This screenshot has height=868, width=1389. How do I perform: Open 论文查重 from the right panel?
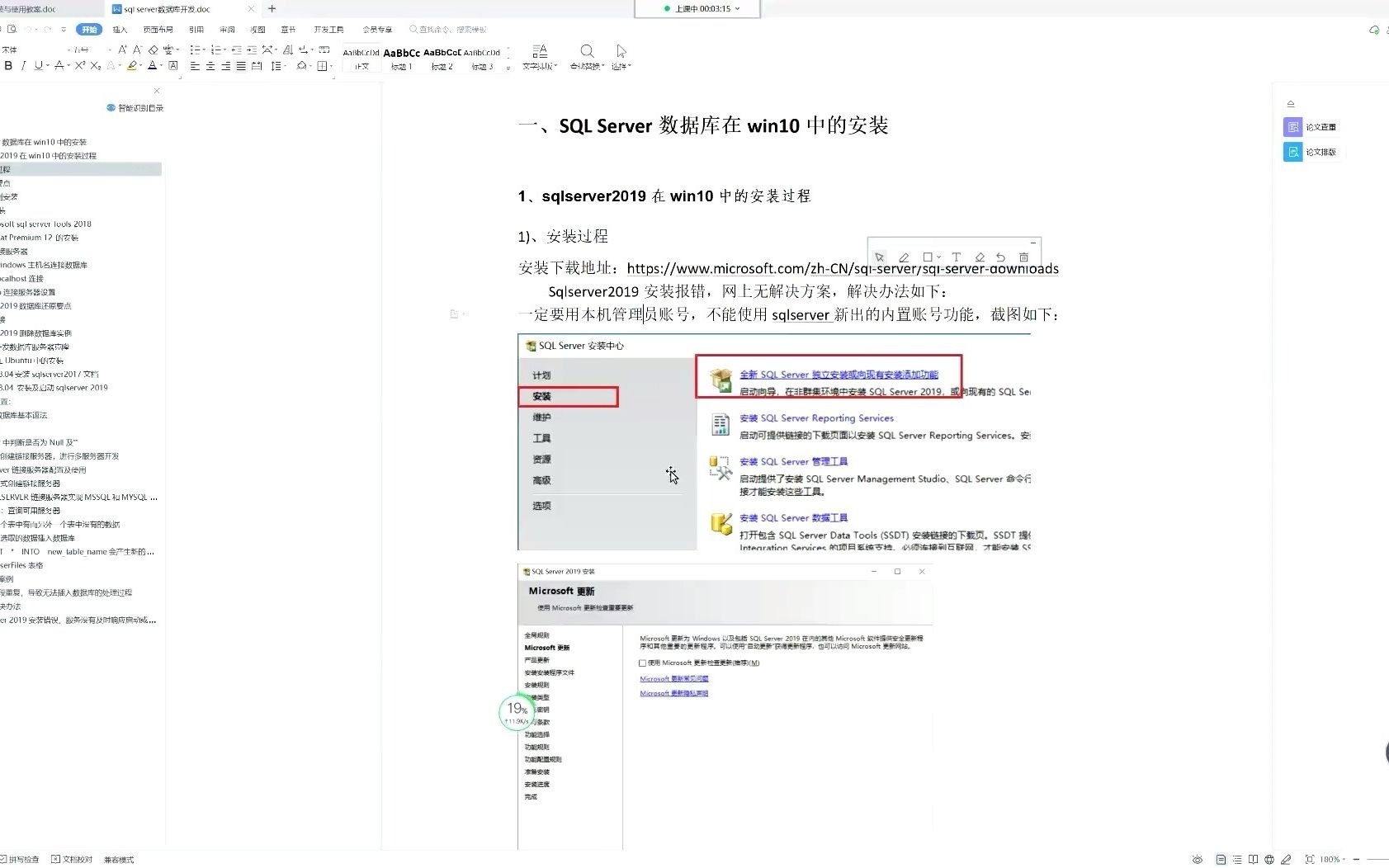click(x=1311, y=126)
